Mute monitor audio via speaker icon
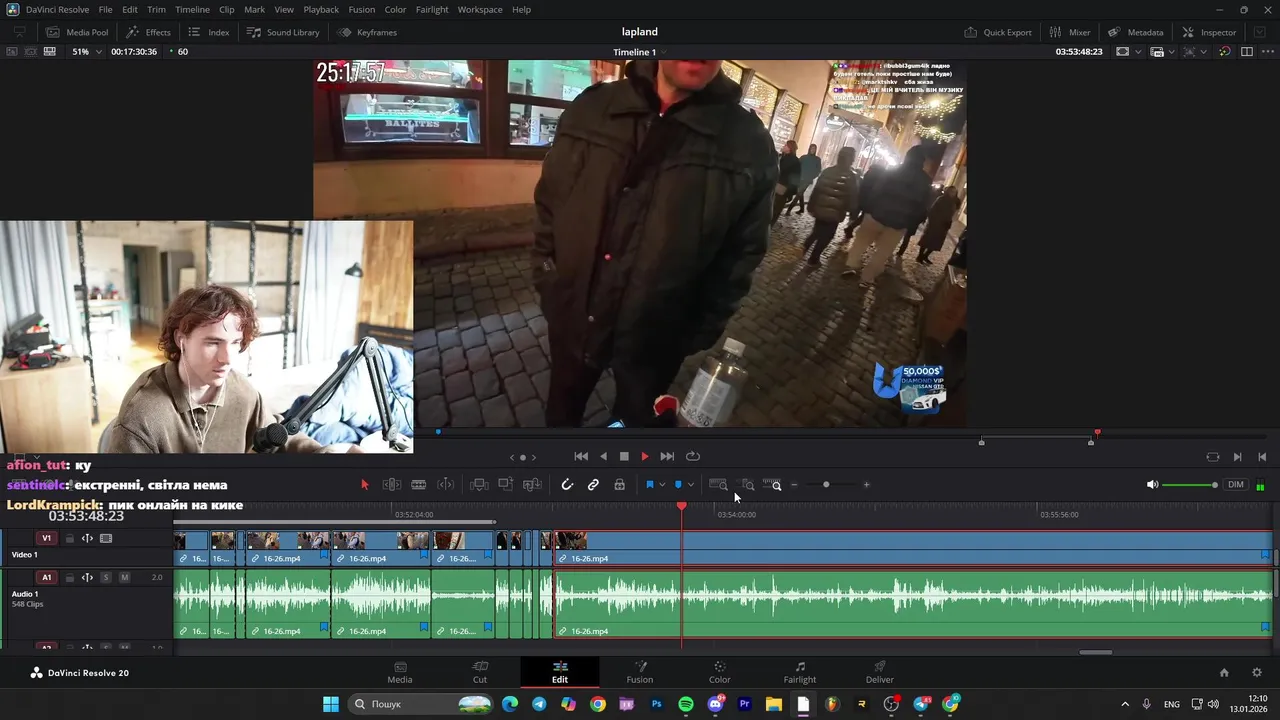 click(1152, 485)
